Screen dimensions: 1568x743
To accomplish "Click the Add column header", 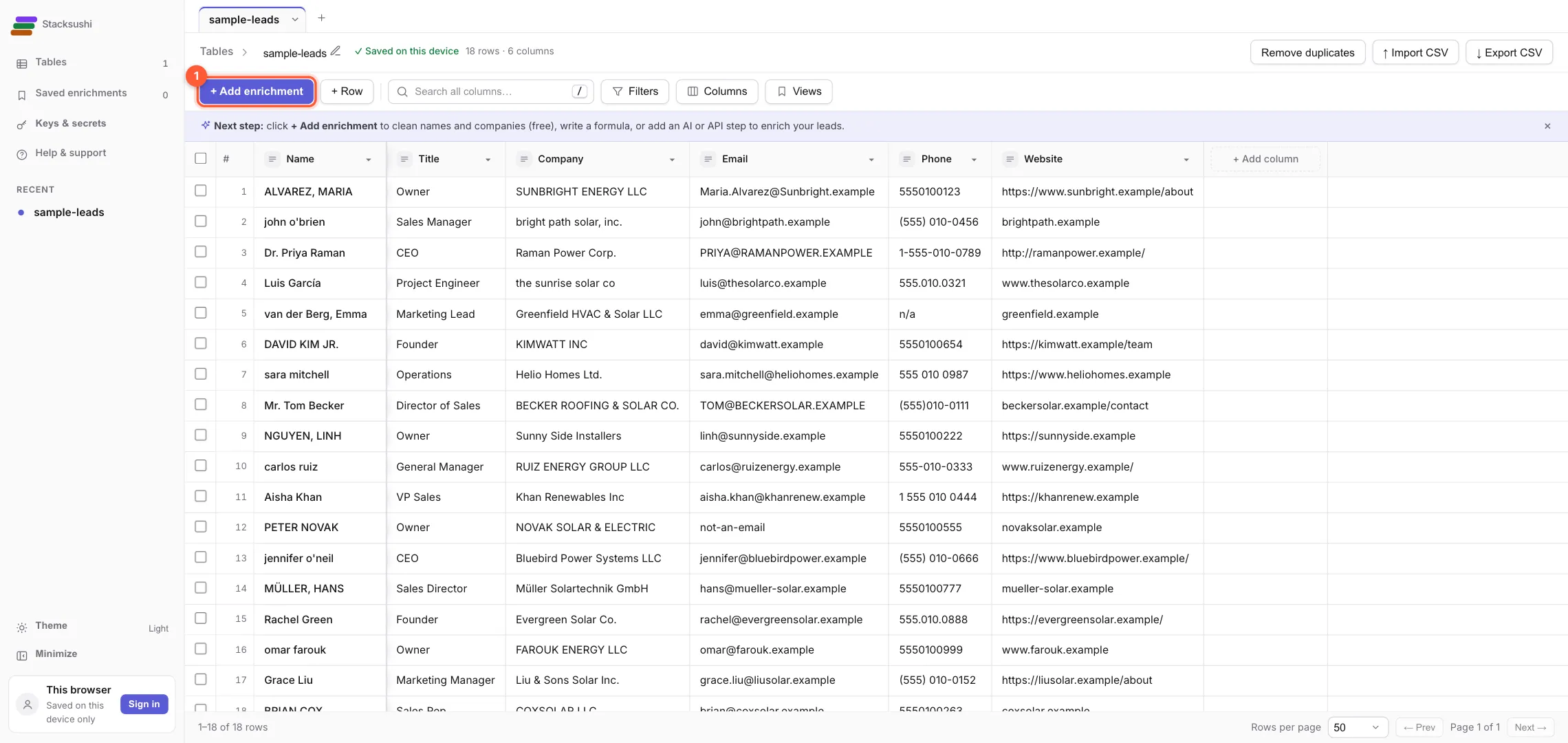I will point(1265,159).
